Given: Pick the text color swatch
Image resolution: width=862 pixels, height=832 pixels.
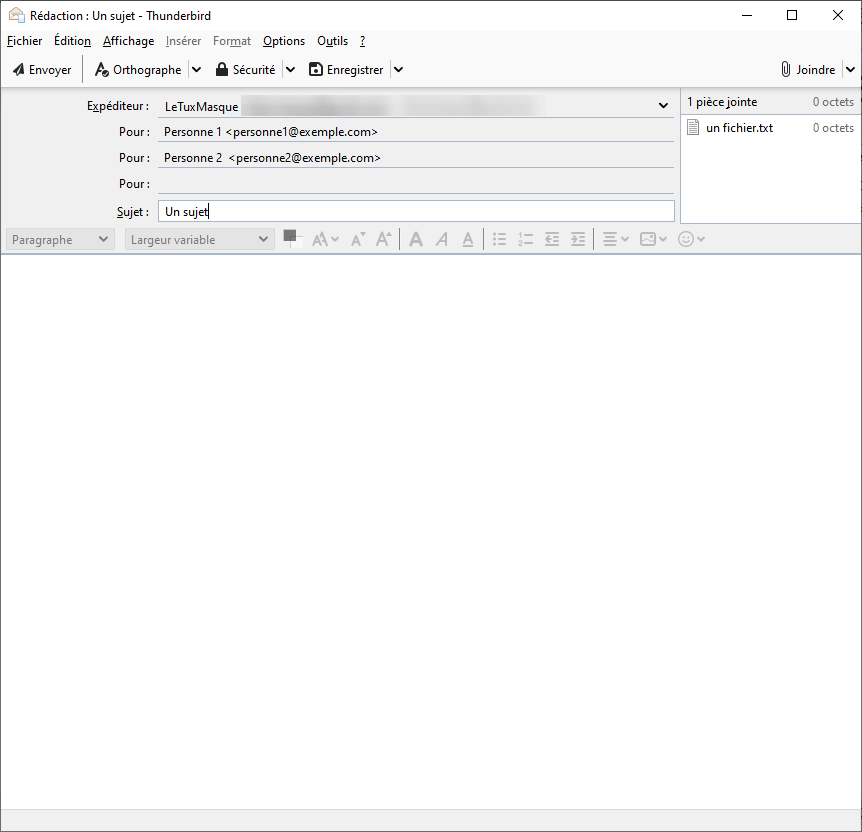Looking at the screenshot, I should coord(291,238).
